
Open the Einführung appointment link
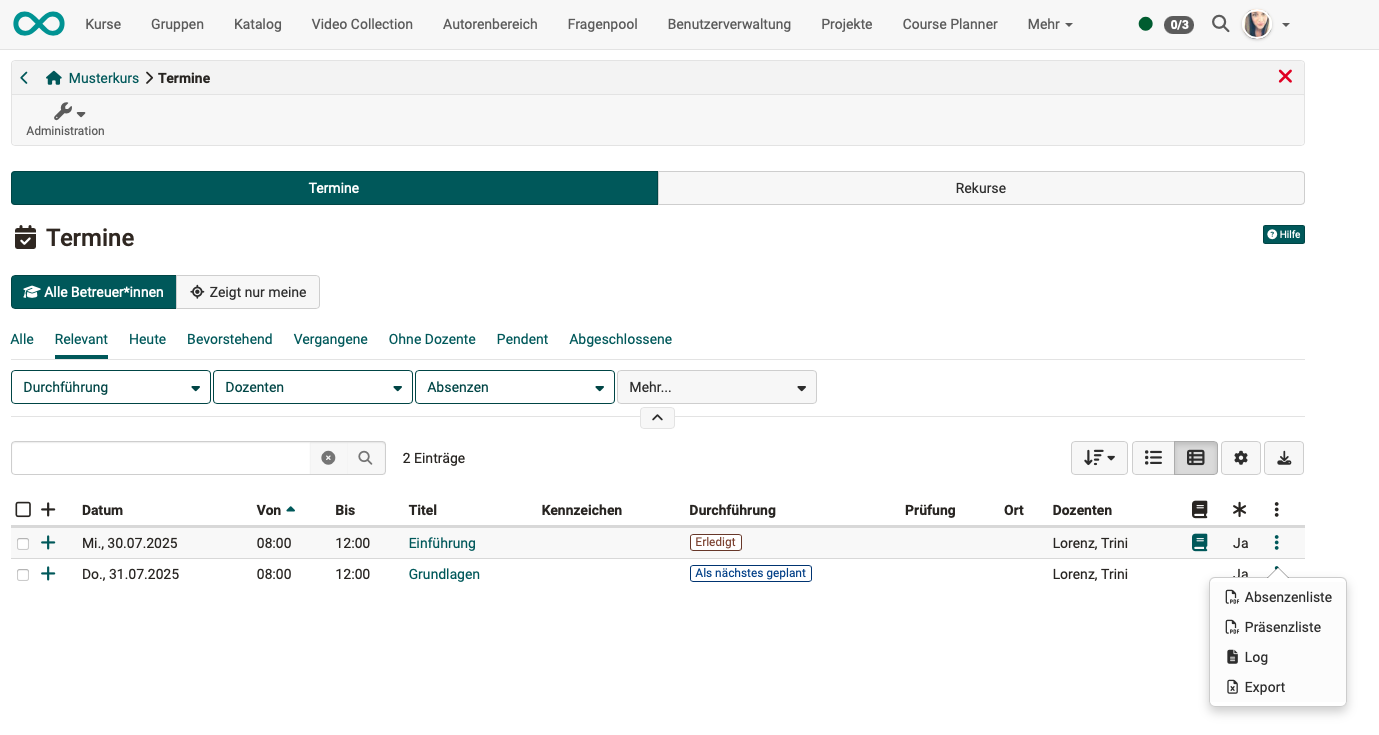pyautogui.click(x=440, y=542)
